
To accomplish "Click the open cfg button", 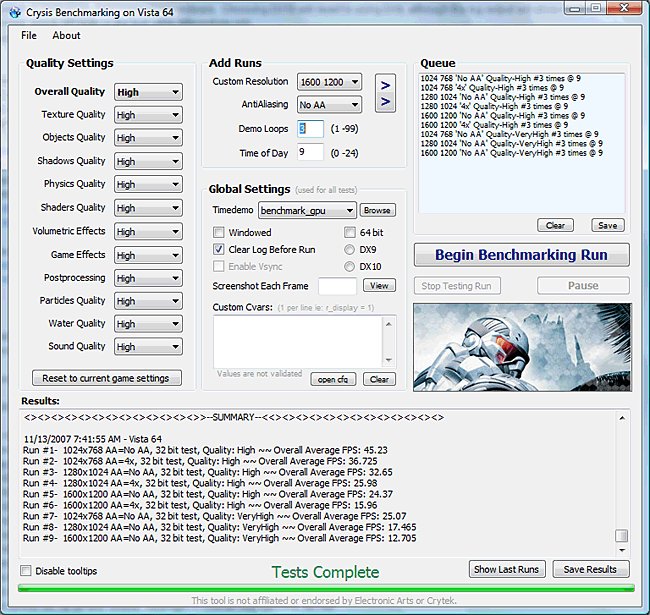I will (333, 379).
